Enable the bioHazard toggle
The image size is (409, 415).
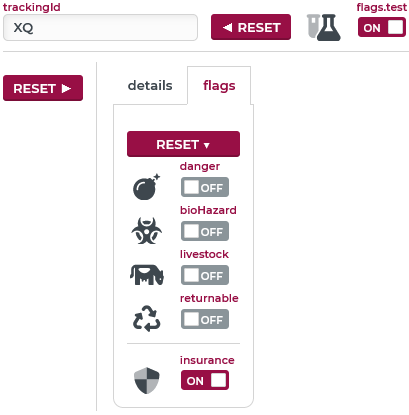pos(205,231)
